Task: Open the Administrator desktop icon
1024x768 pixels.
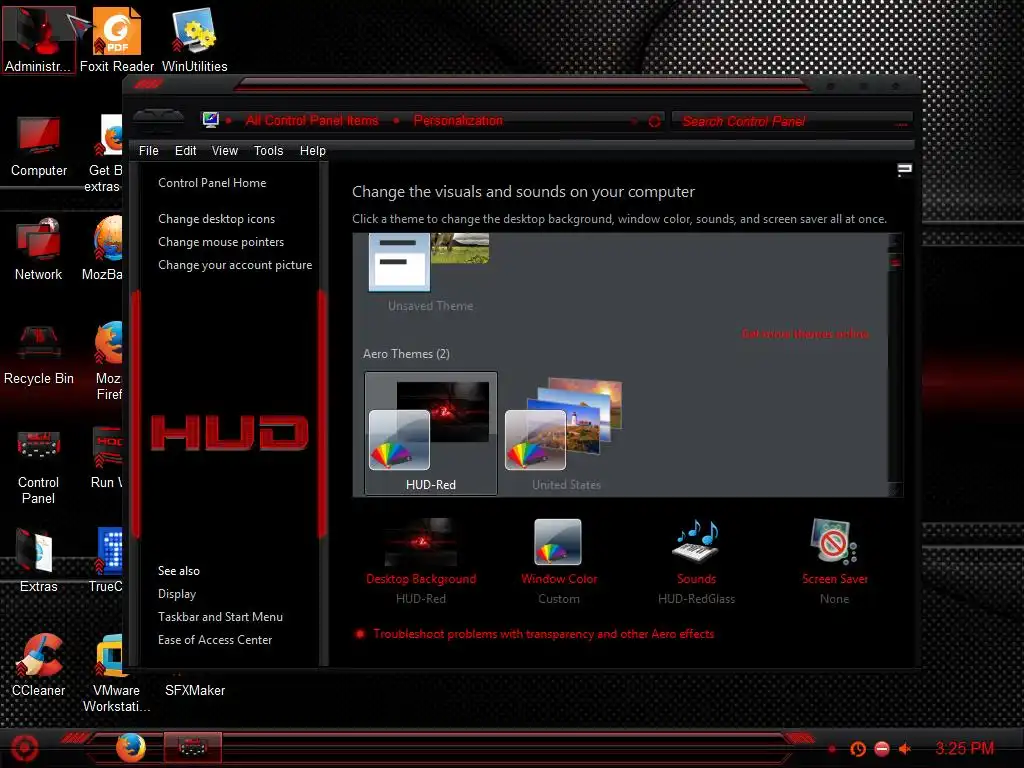Action: pyautogui.click(x=38, y=39)
